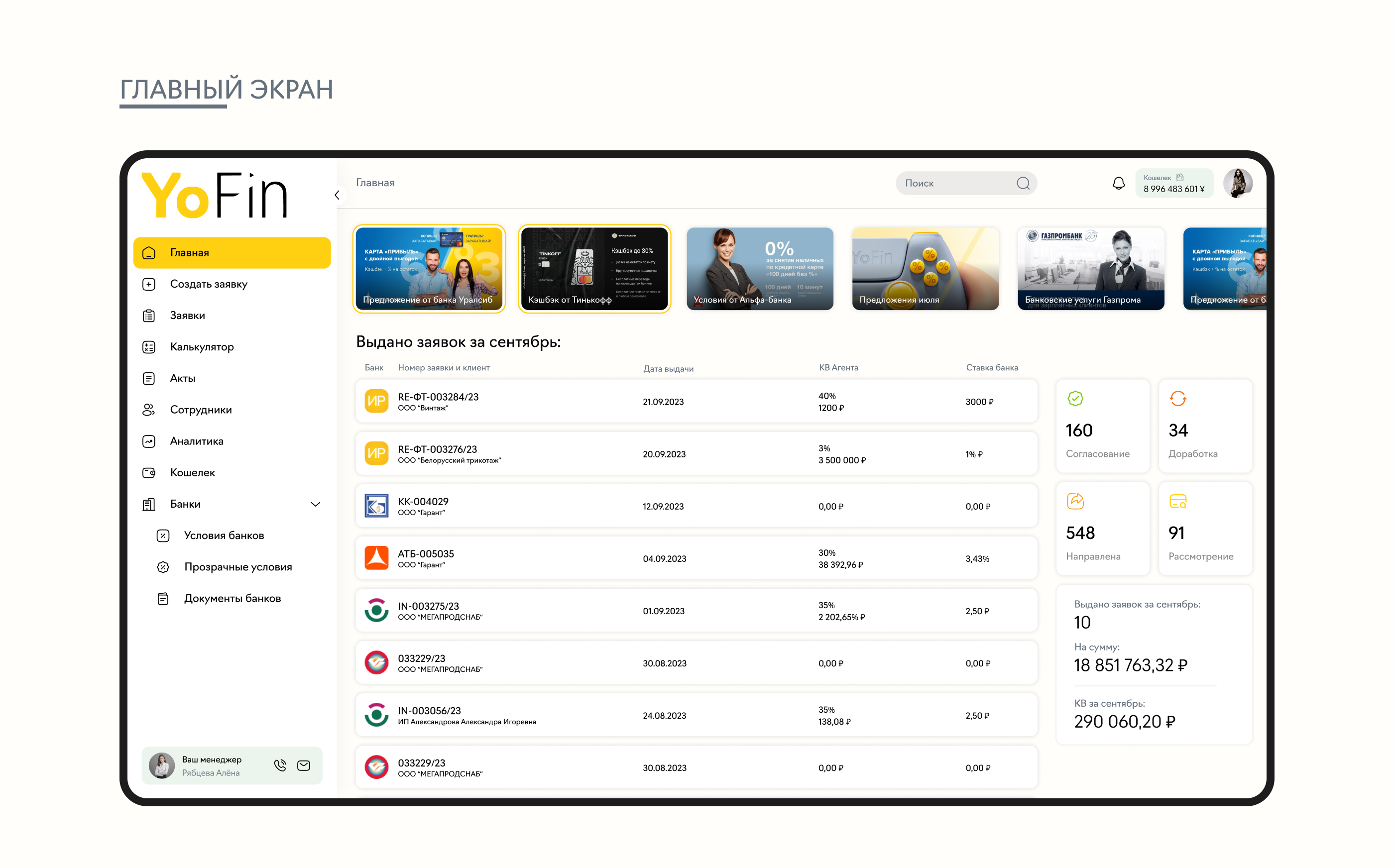Image resolution: width=1394 pixels, height=868 pixels.
Task: Click the notification bell icon
Action: 1118,183
